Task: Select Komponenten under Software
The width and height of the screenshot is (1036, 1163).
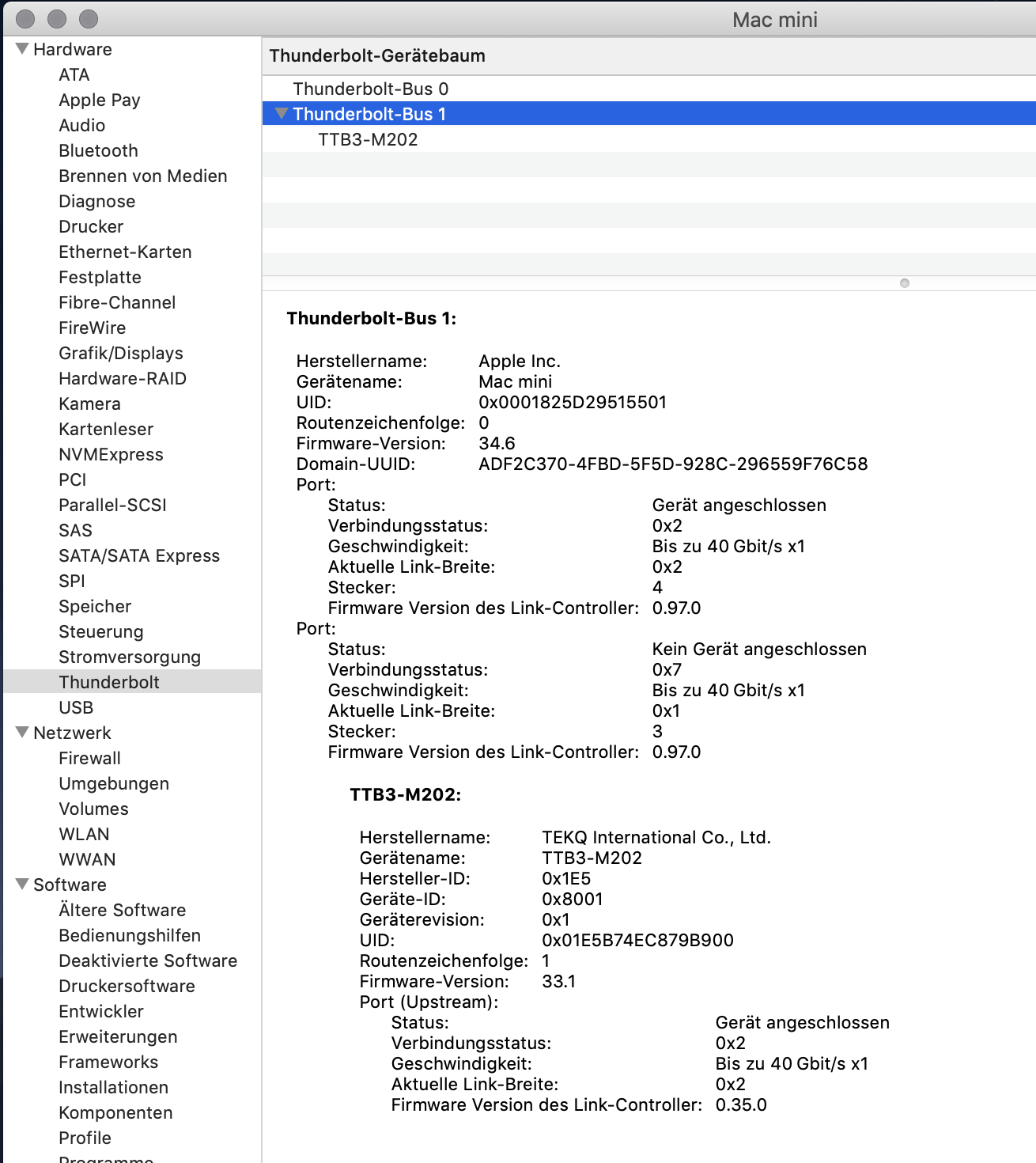Action: [115, 1112]
